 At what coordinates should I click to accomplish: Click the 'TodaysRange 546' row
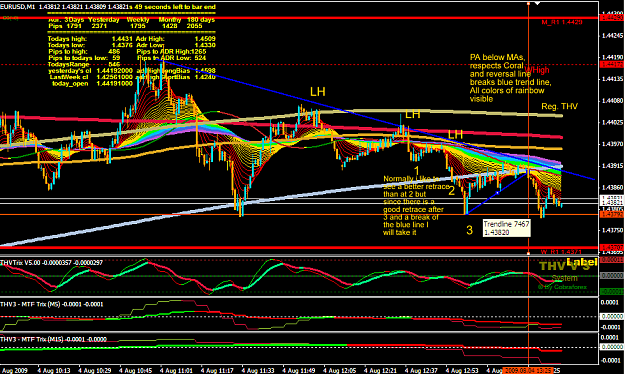(x=84, y=64)
